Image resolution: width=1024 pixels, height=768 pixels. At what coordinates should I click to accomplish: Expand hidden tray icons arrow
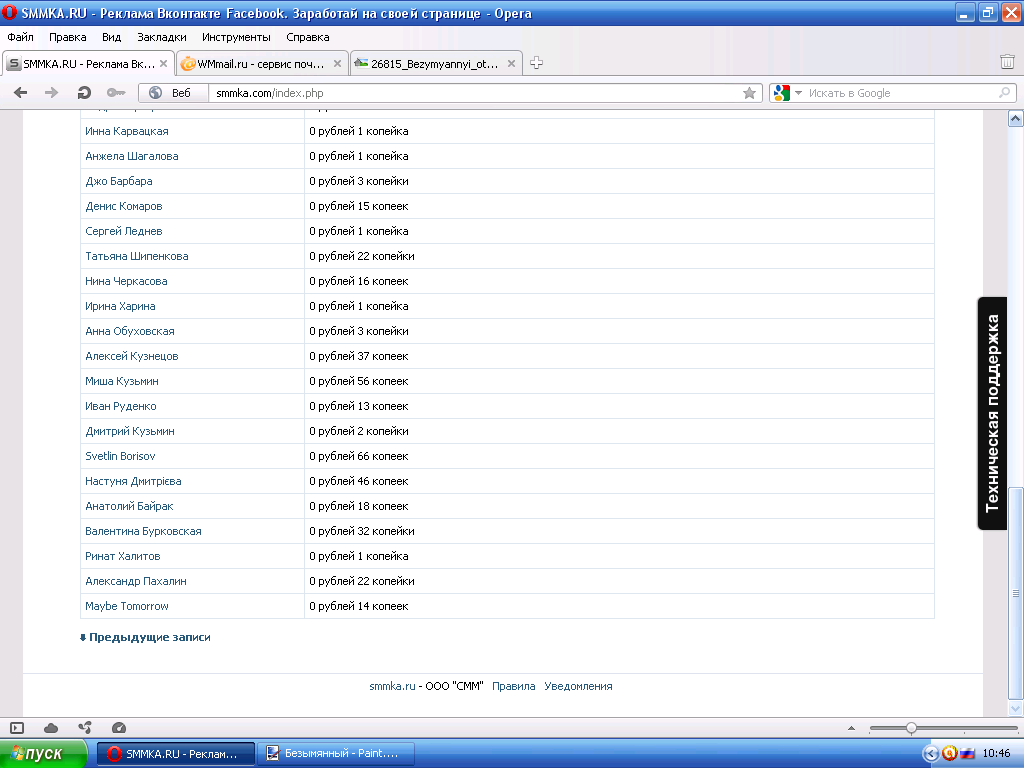931,754
